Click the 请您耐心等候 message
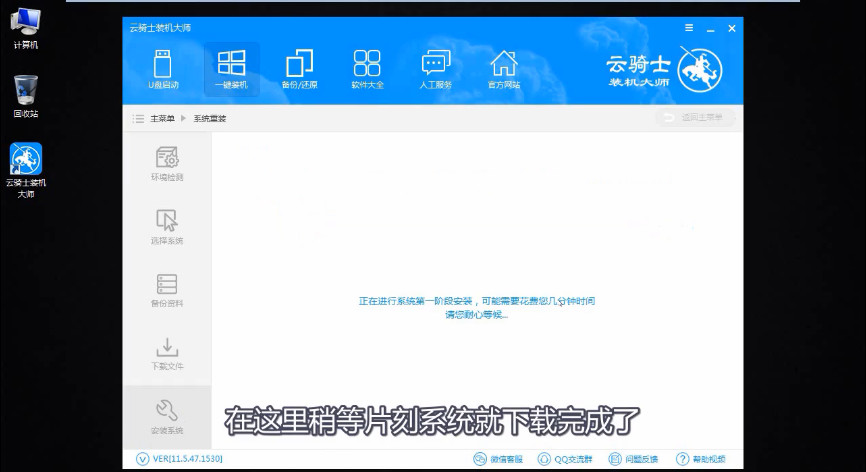The image size is (866, 472). pos(476,315)
